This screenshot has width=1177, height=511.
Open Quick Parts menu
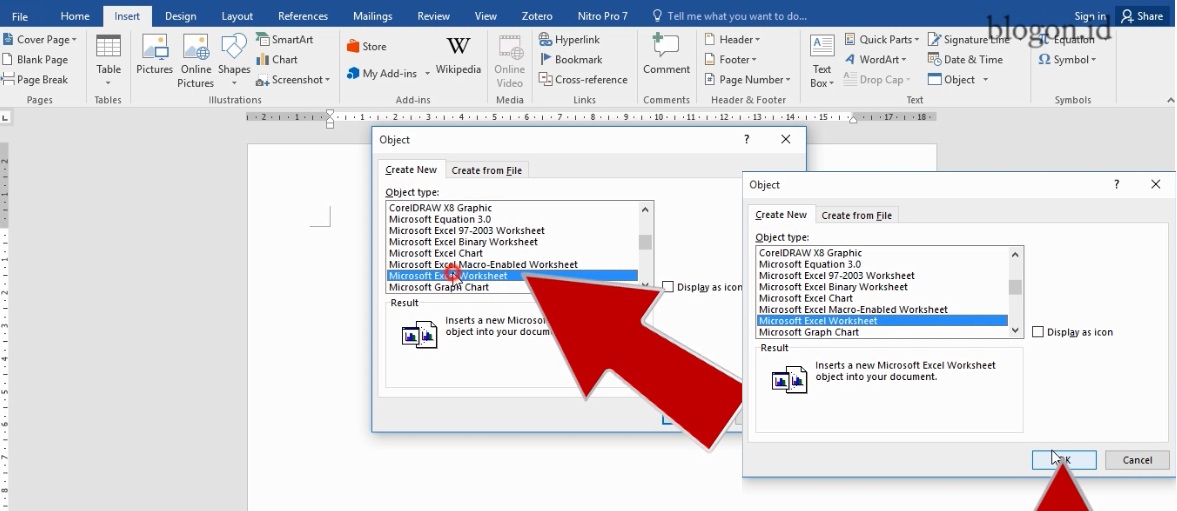pyautogui.click(x=882, y=39)
